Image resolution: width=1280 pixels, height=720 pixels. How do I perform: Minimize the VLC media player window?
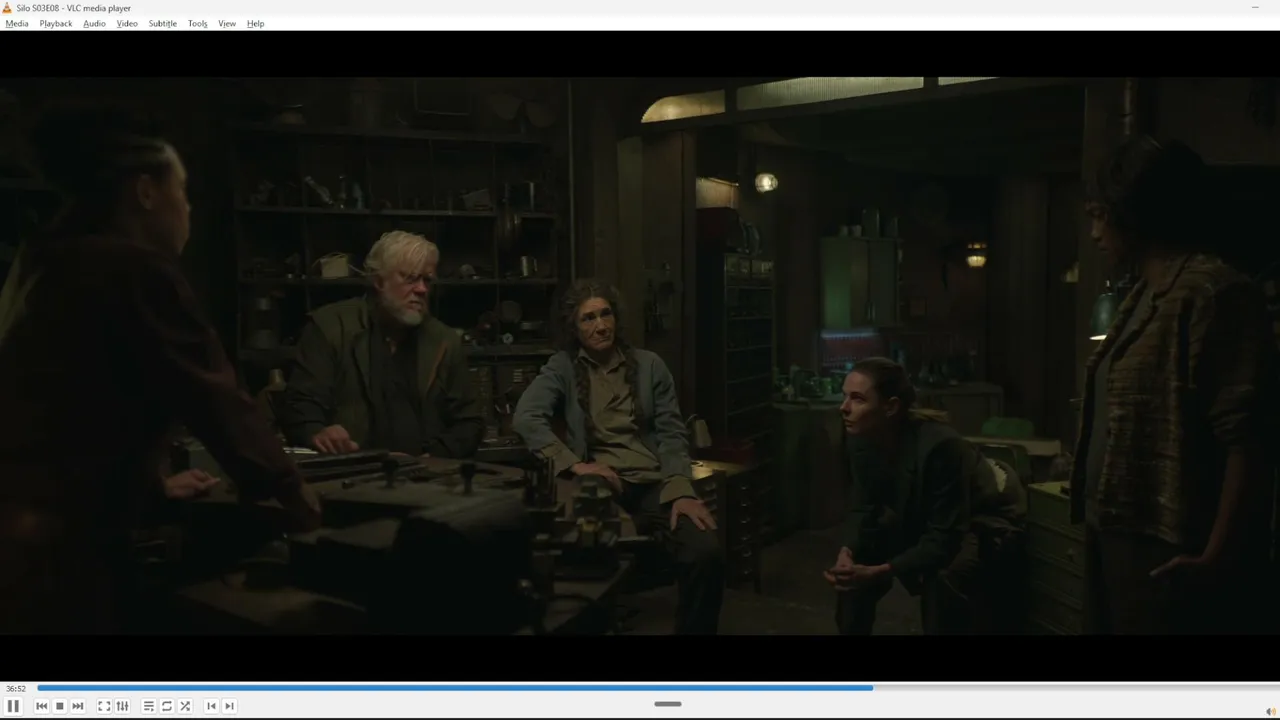coord(1255,8)
